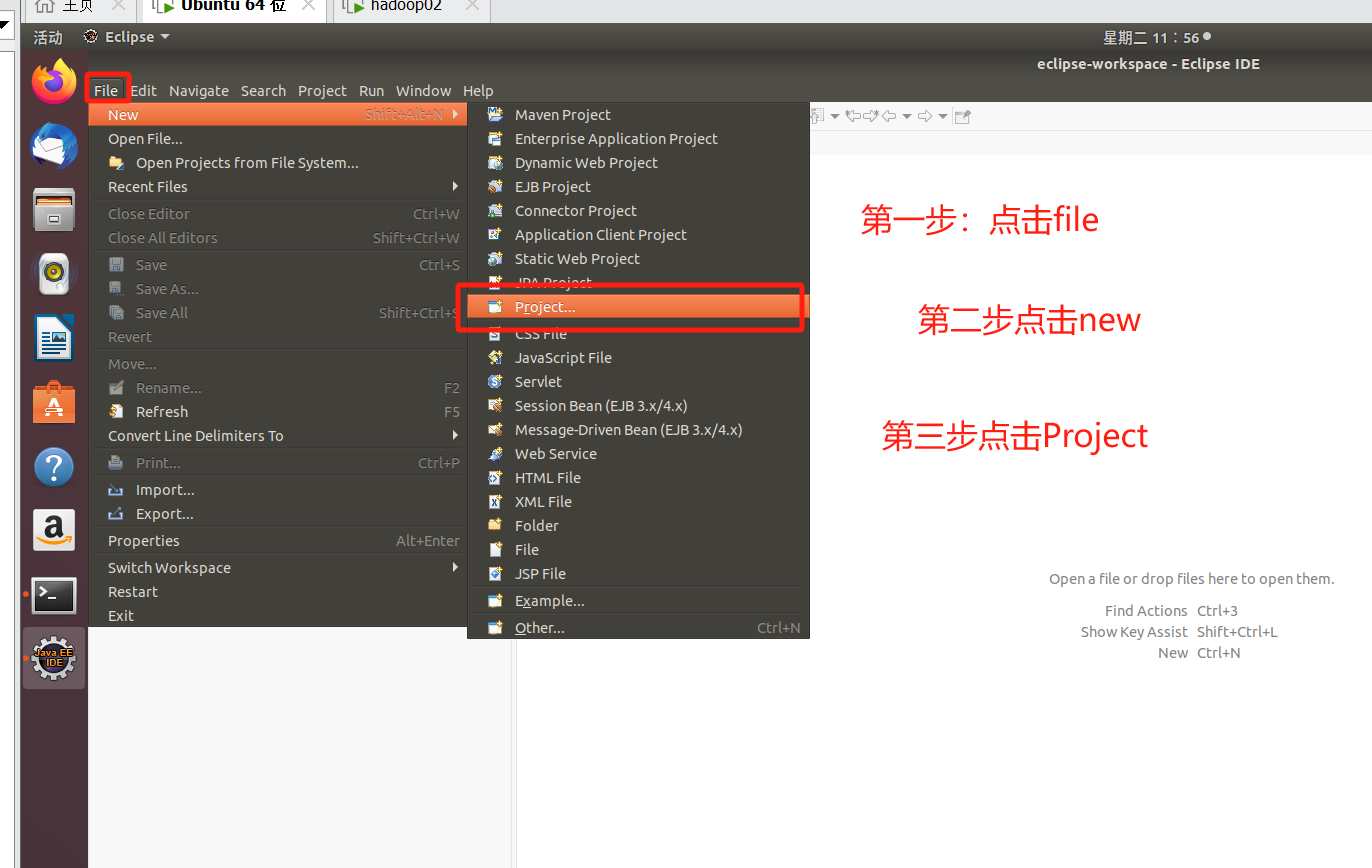Screen dimensions: 1372x868
Task: Click the highlighted New menu item
Action: (278, 115)
